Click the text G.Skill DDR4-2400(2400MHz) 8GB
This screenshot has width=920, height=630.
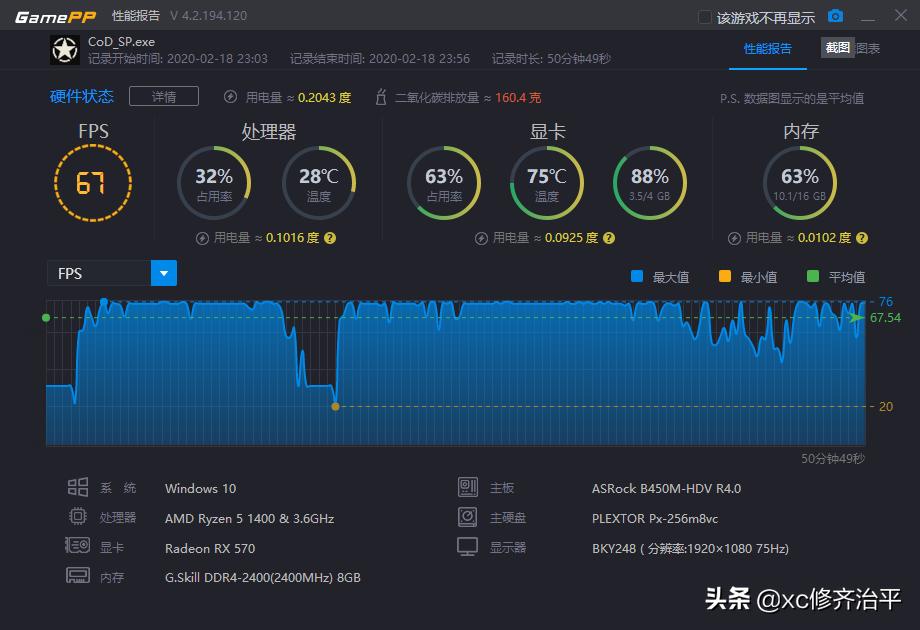(x=263, y=578)
